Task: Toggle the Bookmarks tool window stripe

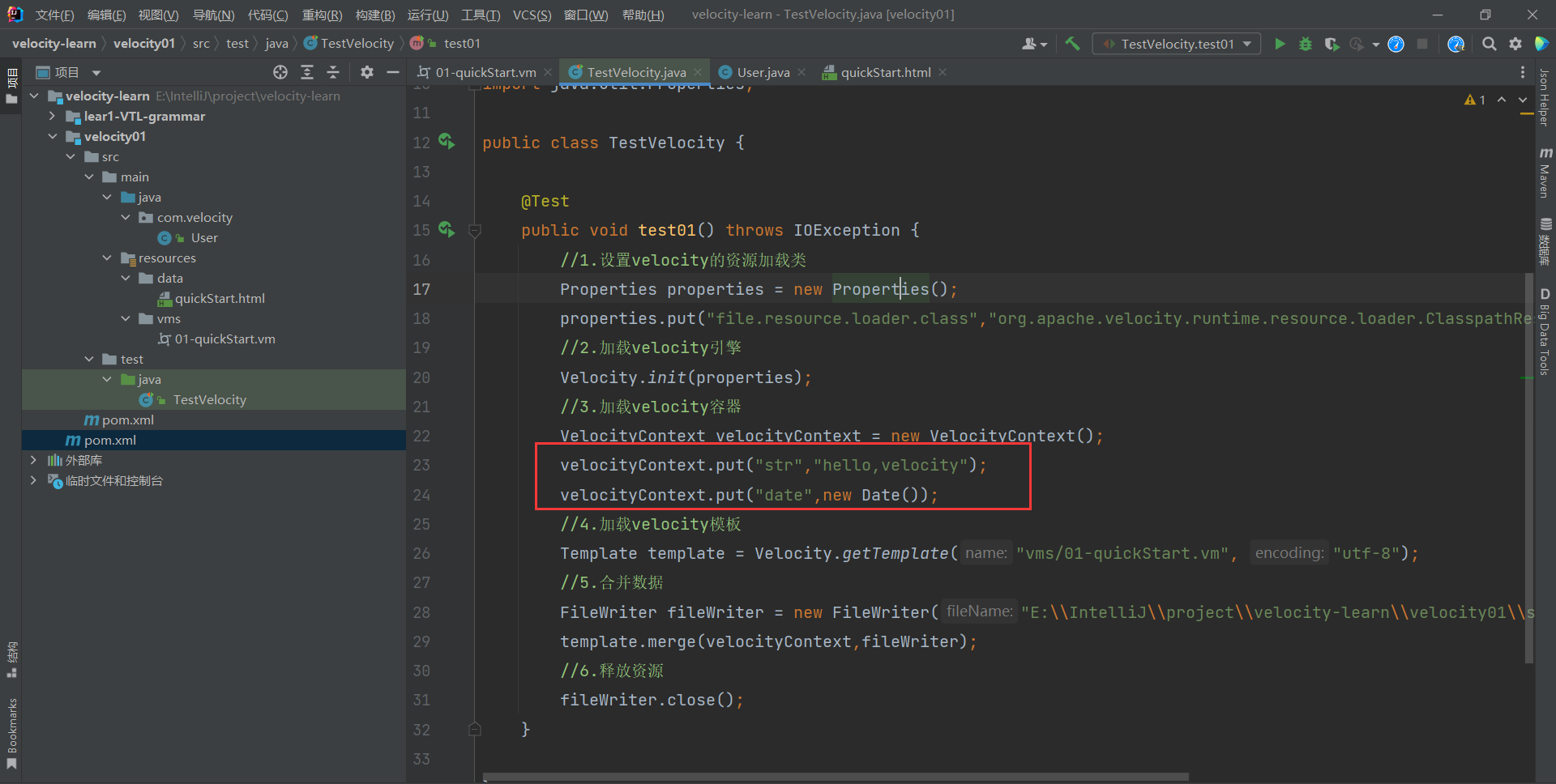Action: [11, 734]
